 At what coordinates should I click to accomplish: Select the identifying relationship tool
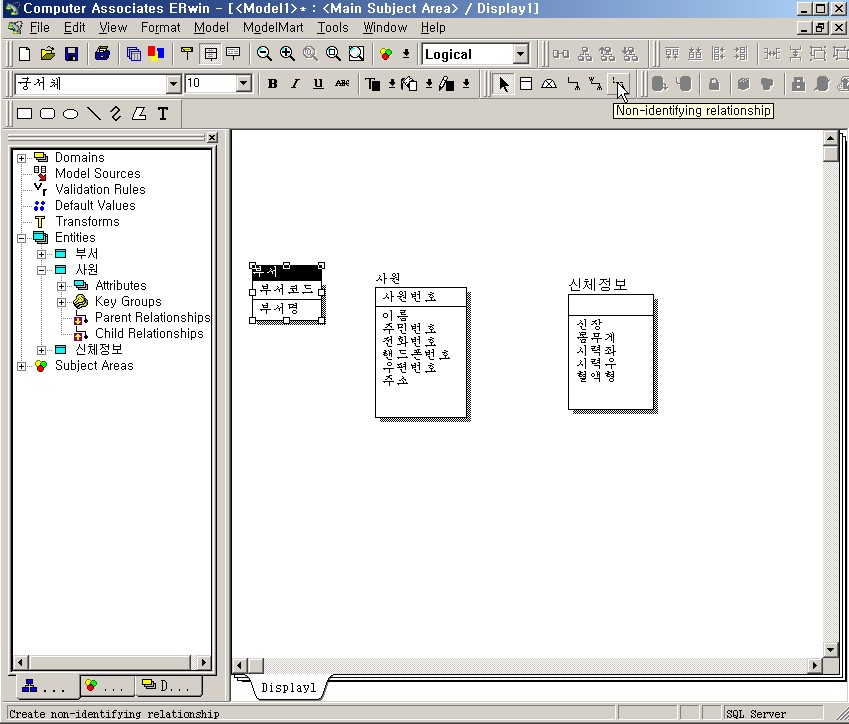pyautogui.click(x=573, y=84)
